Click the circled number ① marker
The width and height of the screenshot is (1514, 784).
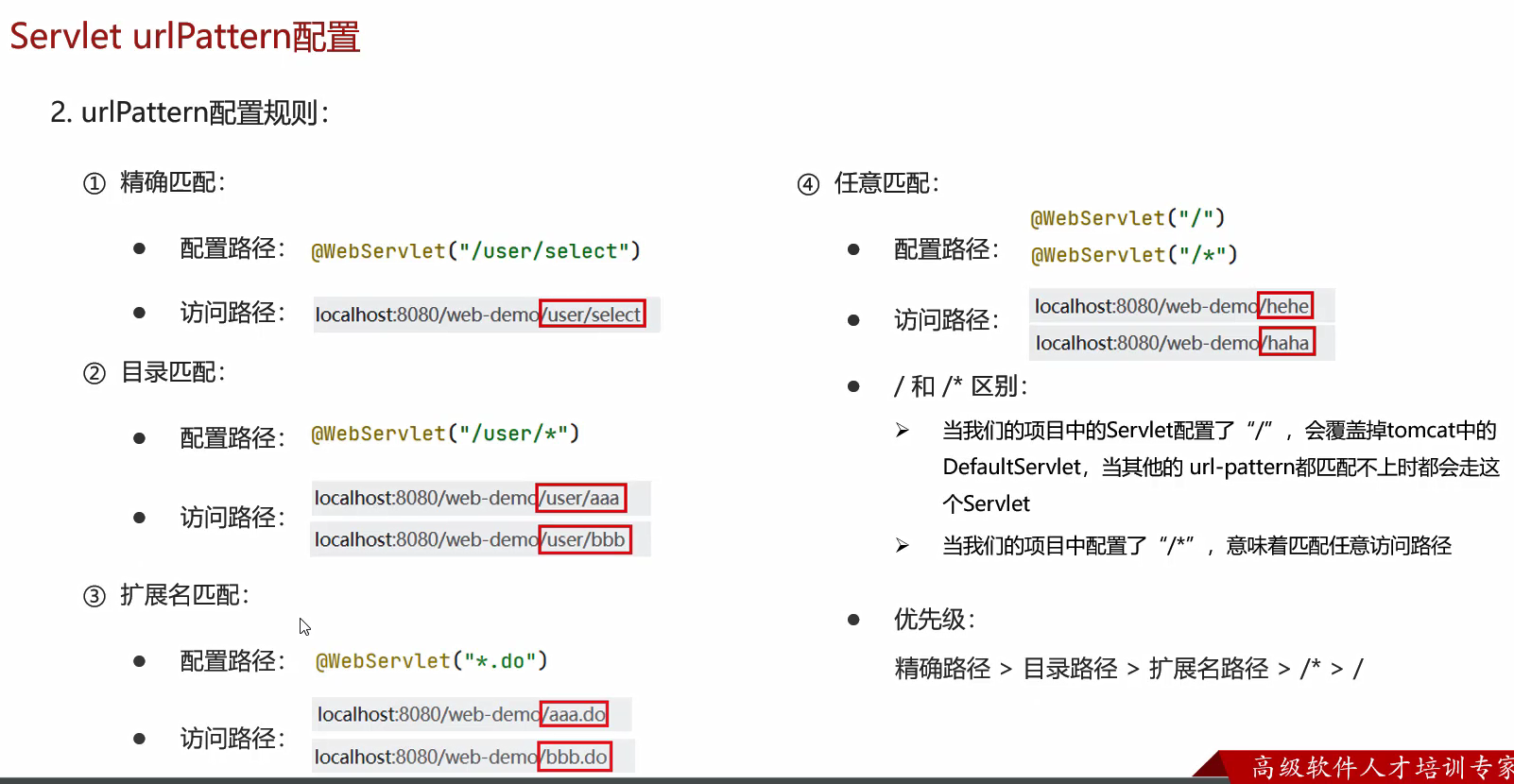pos(95,183)
